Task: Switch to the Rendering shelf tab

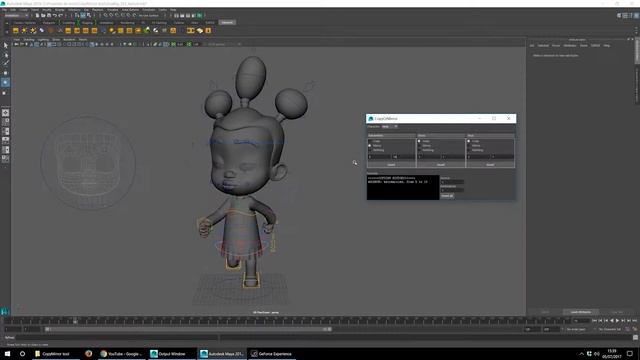Action: [127, 22]
